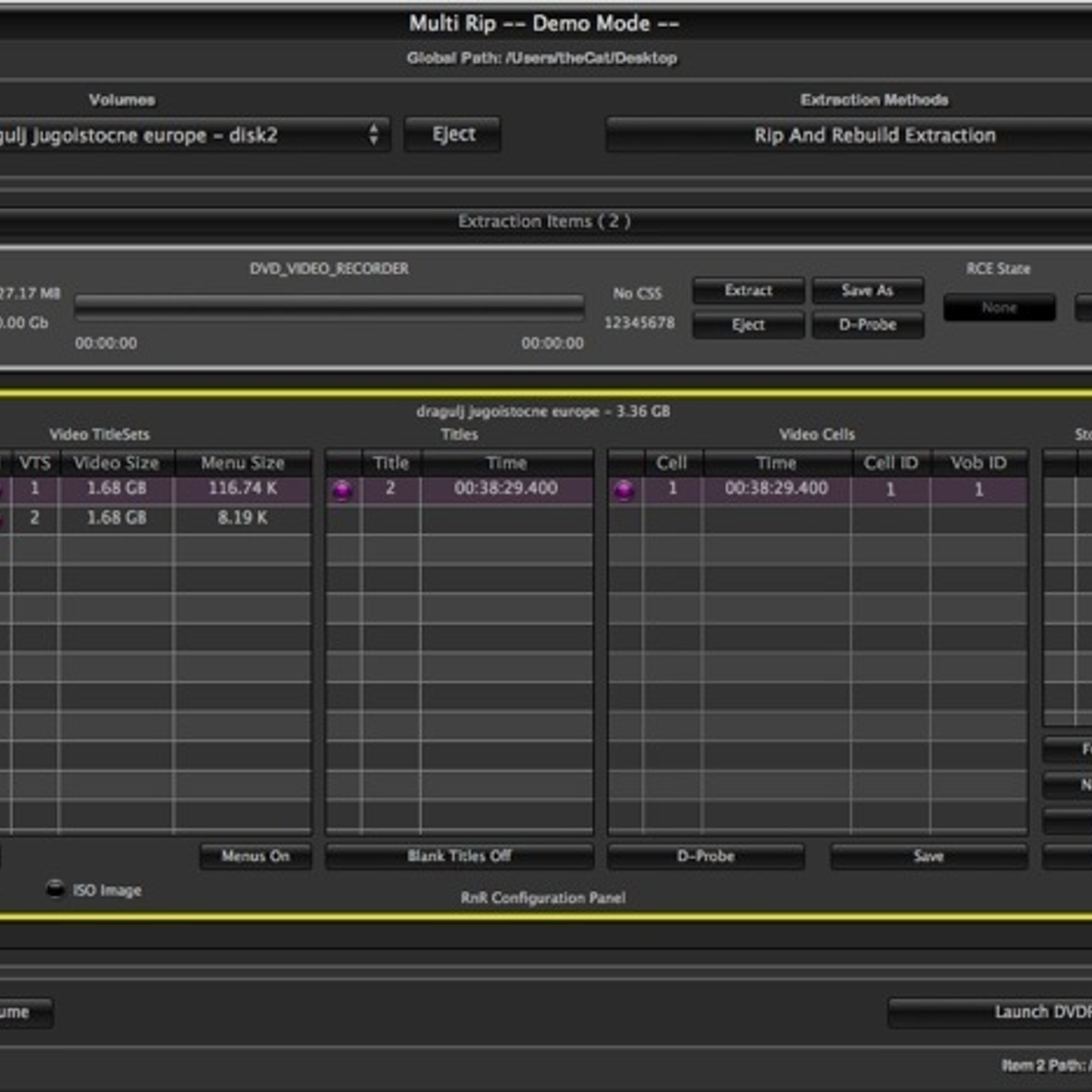This screenshot has width=1092, height=1092.
Task: Click D-Probe button under Video Cells
Action: pyautogui.click(x=706, y=856)
